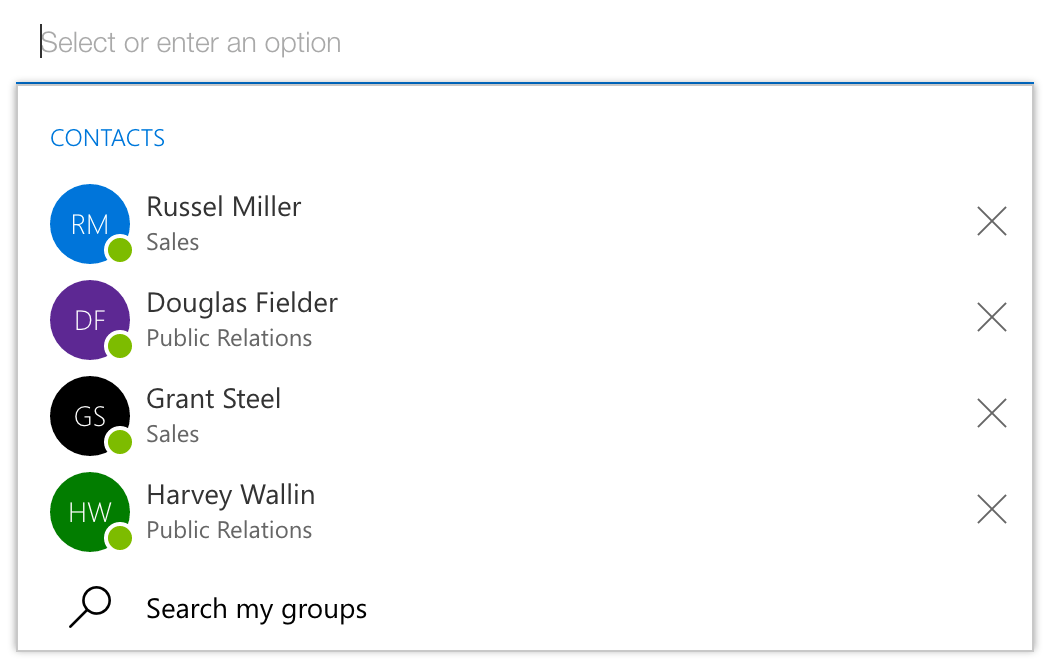This screenshot has height=670, width=1054.
Task: Click Douglas Fielder's purple DF avatar
Action: click(x=88, y=318)
